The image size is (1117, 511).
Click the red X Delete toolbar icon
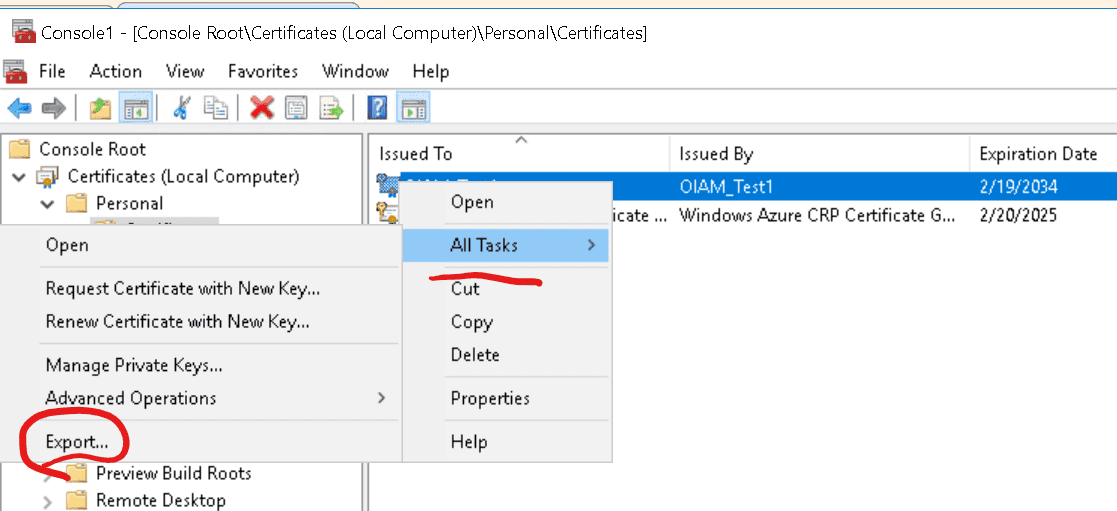(x=262, y=108)
